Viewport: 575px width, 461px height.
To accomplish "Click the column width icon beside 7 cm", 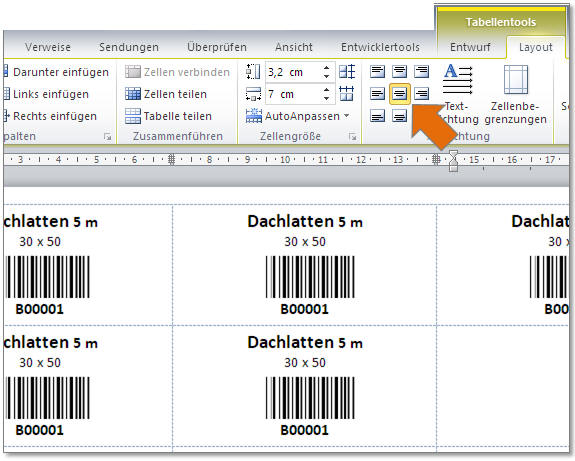I will pyautogui.click(x=253, y=94).
